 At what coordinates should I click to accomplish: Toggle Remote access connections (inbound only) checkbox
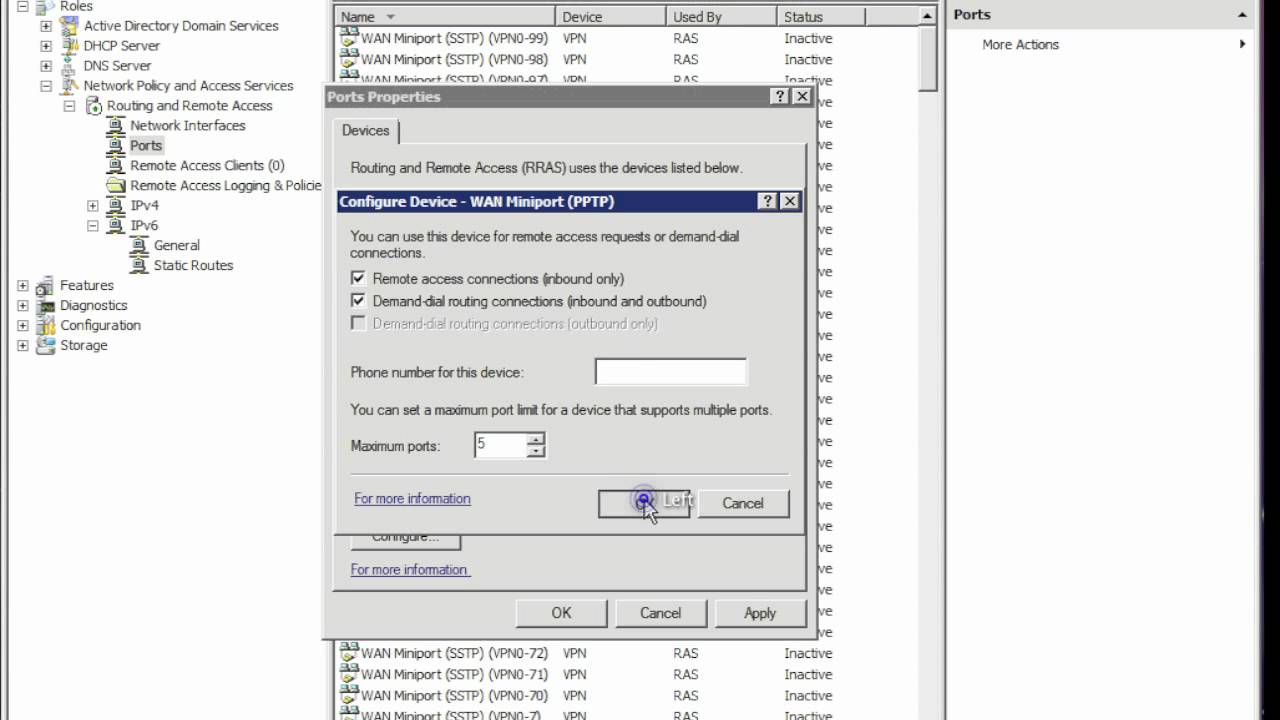(358, 279)
